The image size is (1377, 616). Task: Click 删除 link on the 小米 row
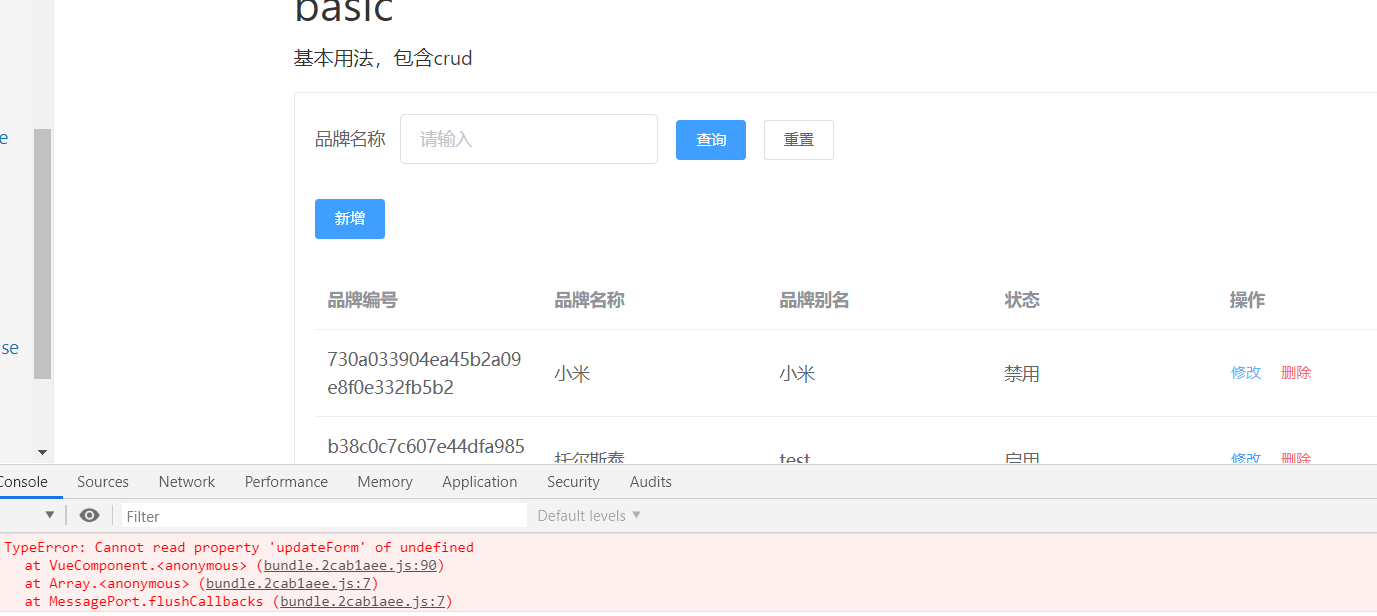1296,372
